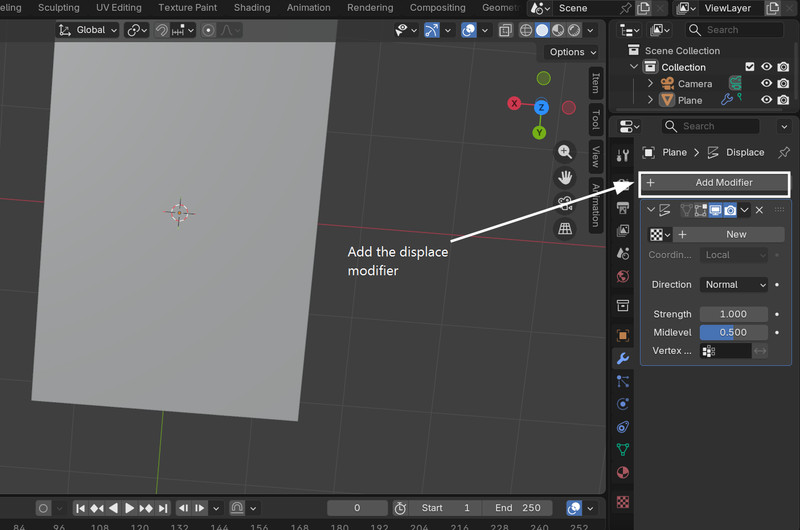Open the Particles properties tab

coord(622,382)
